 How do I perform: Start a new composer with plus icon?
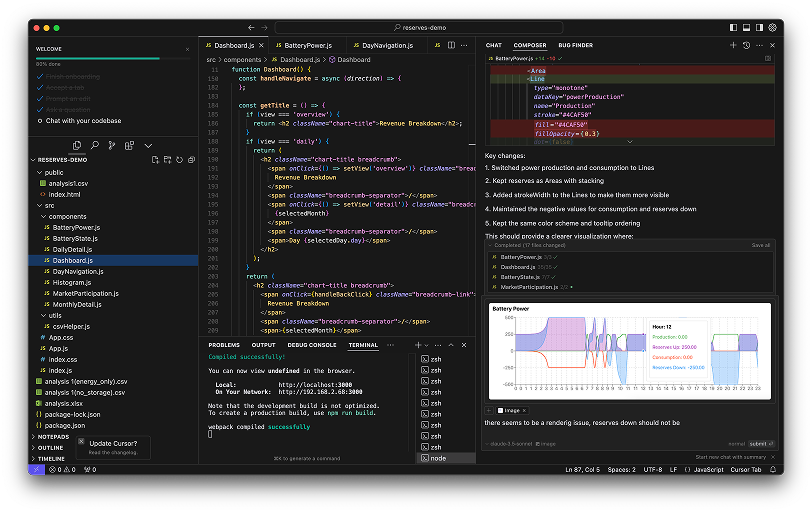click(x=733, y=45)
